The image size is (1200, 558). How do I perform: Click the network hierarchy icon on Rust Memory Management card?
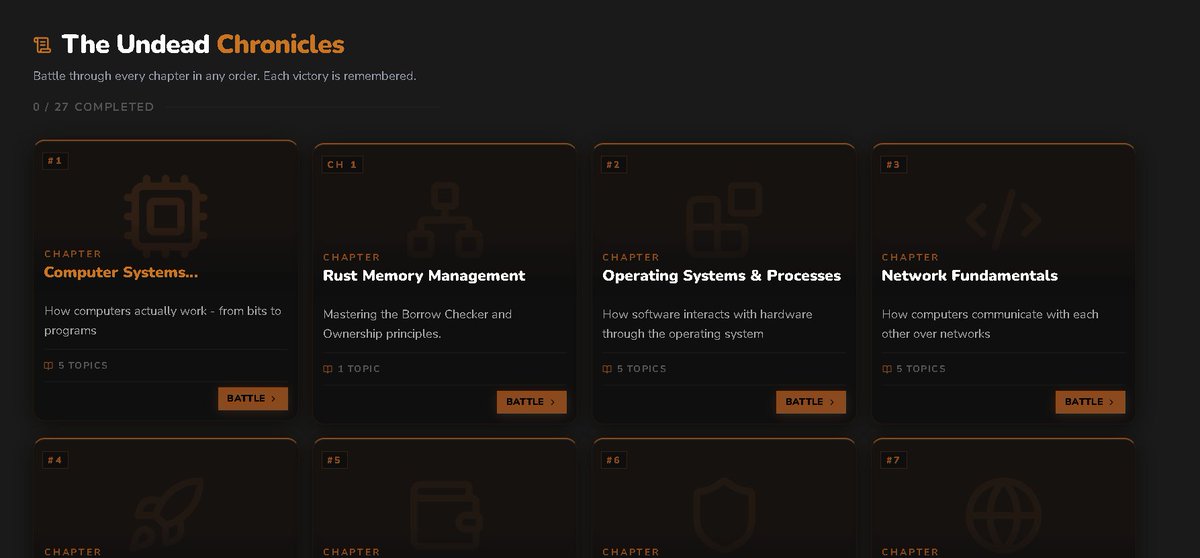pos(445,221)
